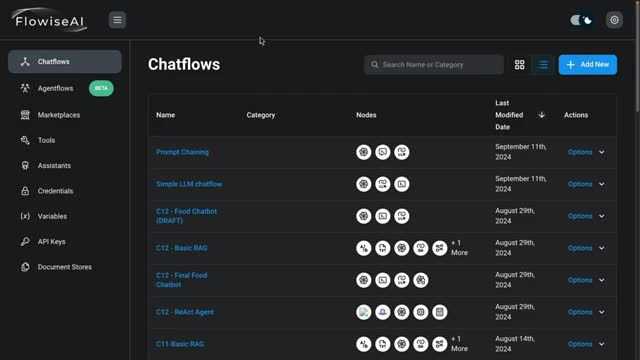The image size is (640, 360).
Task: Toggle the sidebar hamburger menu
Action: point(117,20)
